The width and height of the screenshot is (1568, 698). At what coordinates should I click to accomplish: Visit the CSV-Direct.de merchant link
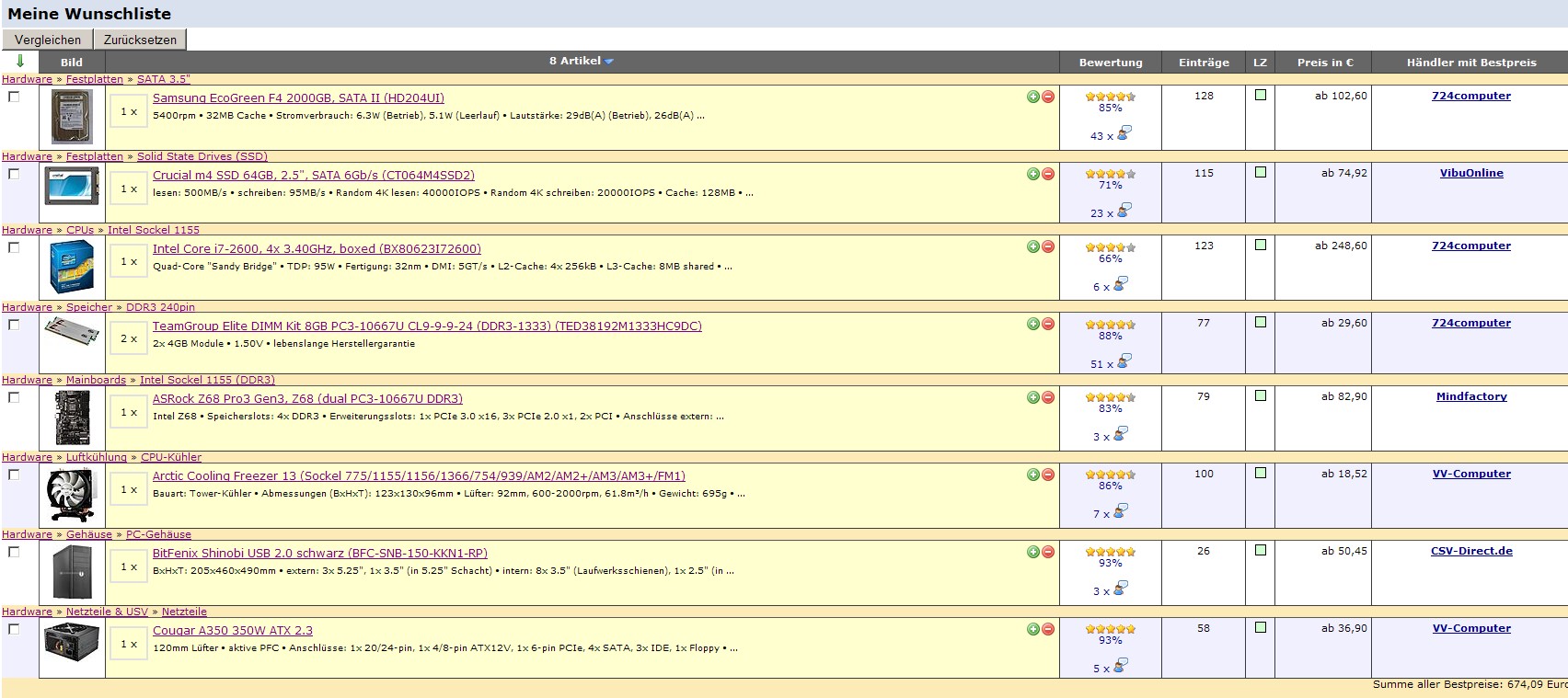[1471, 551]
